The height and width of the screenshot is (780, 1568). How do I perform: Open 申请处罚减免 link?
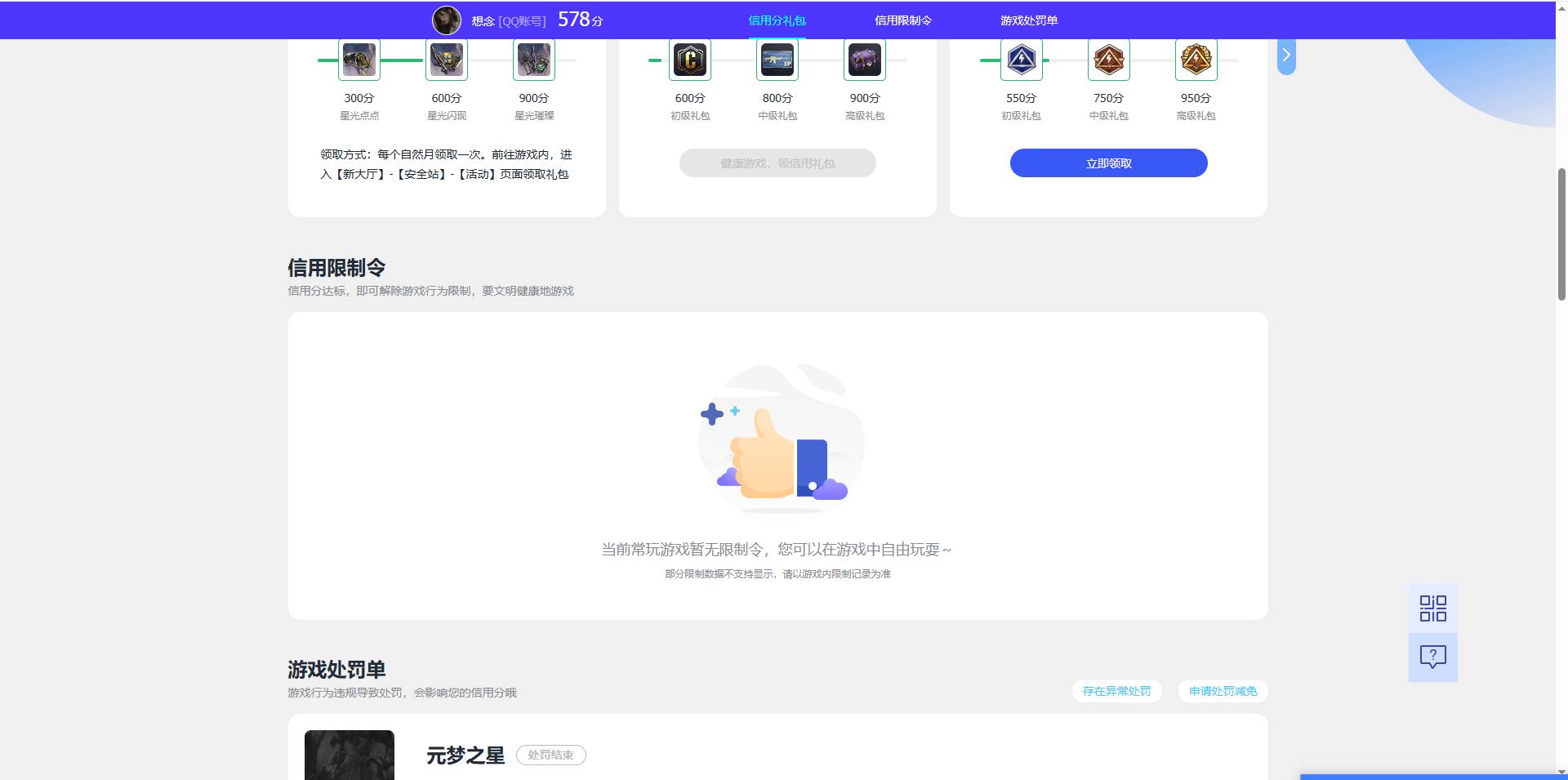pos(1223,691)
